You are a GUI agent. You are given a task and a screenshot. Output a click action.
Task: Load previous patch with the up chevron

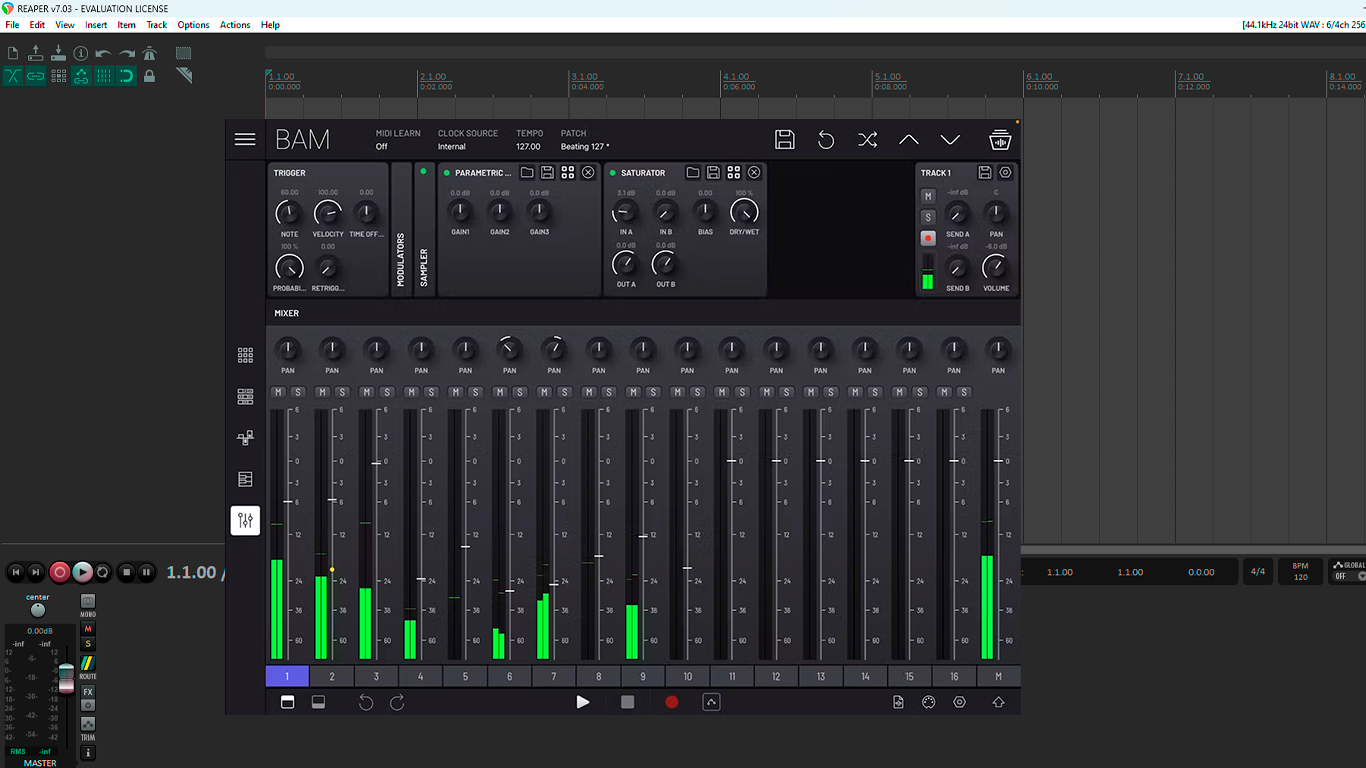pyautogui.click(x=908, y=140)
